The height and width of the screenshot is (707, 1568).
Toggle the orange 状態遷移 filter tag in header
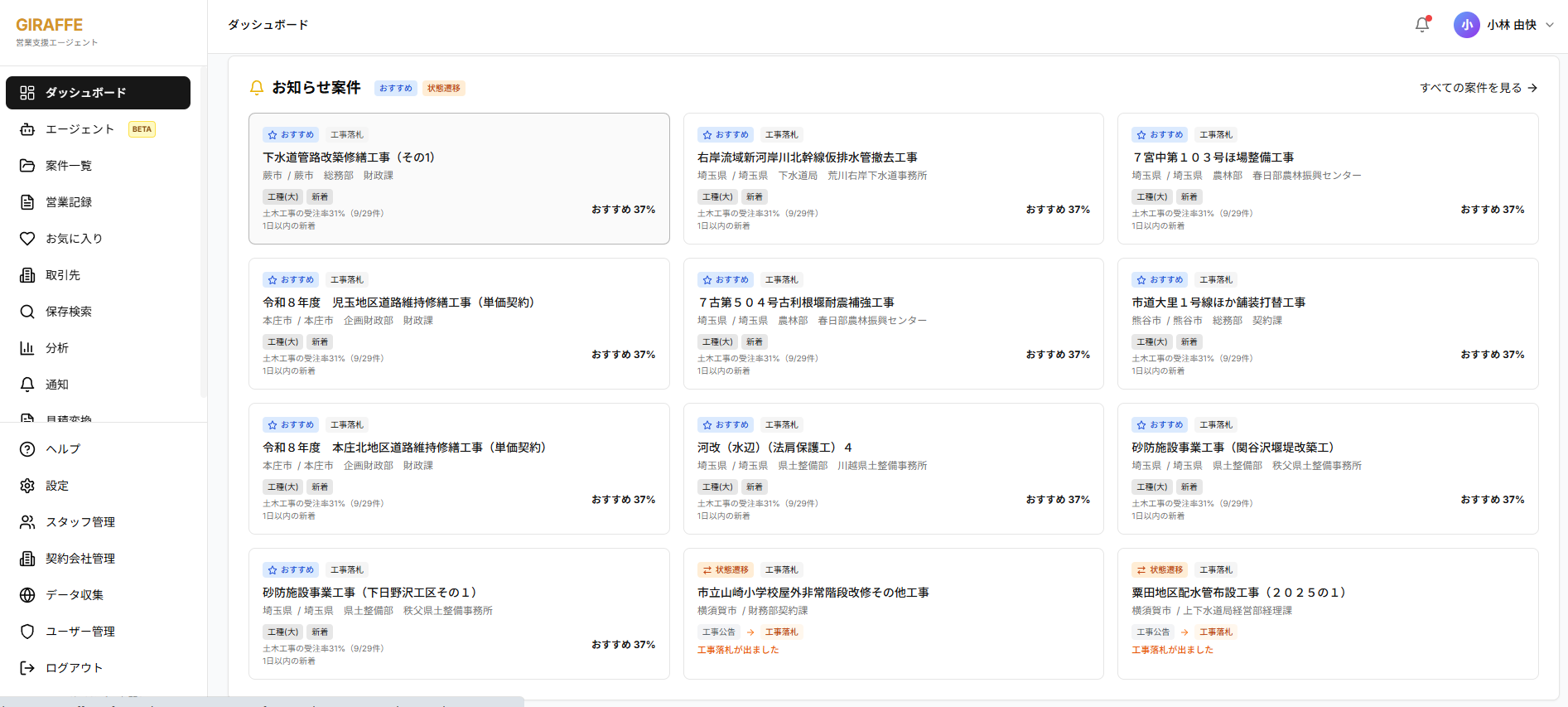point(444,89)
